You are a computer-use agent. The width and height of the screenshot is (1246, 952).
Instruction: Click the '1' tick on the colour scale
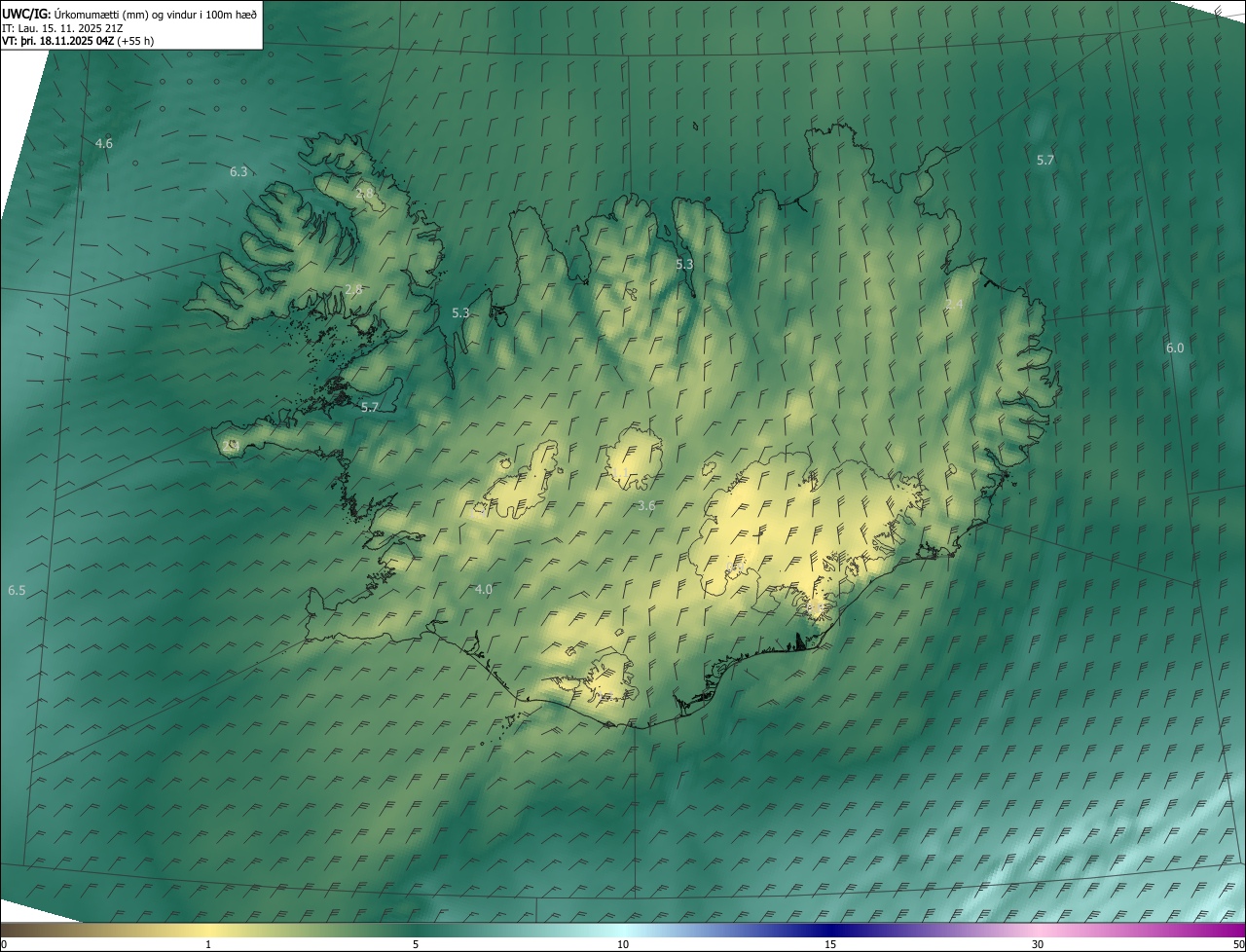pos(208,944)
